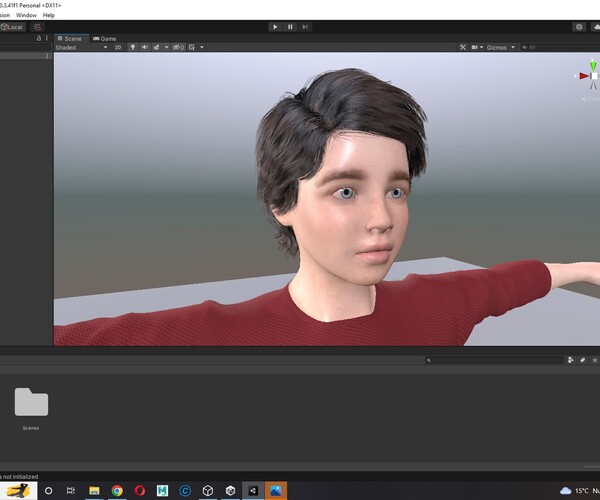
Task: Toggle favorites star icon in Project
Action: click(x=595, y=360)
